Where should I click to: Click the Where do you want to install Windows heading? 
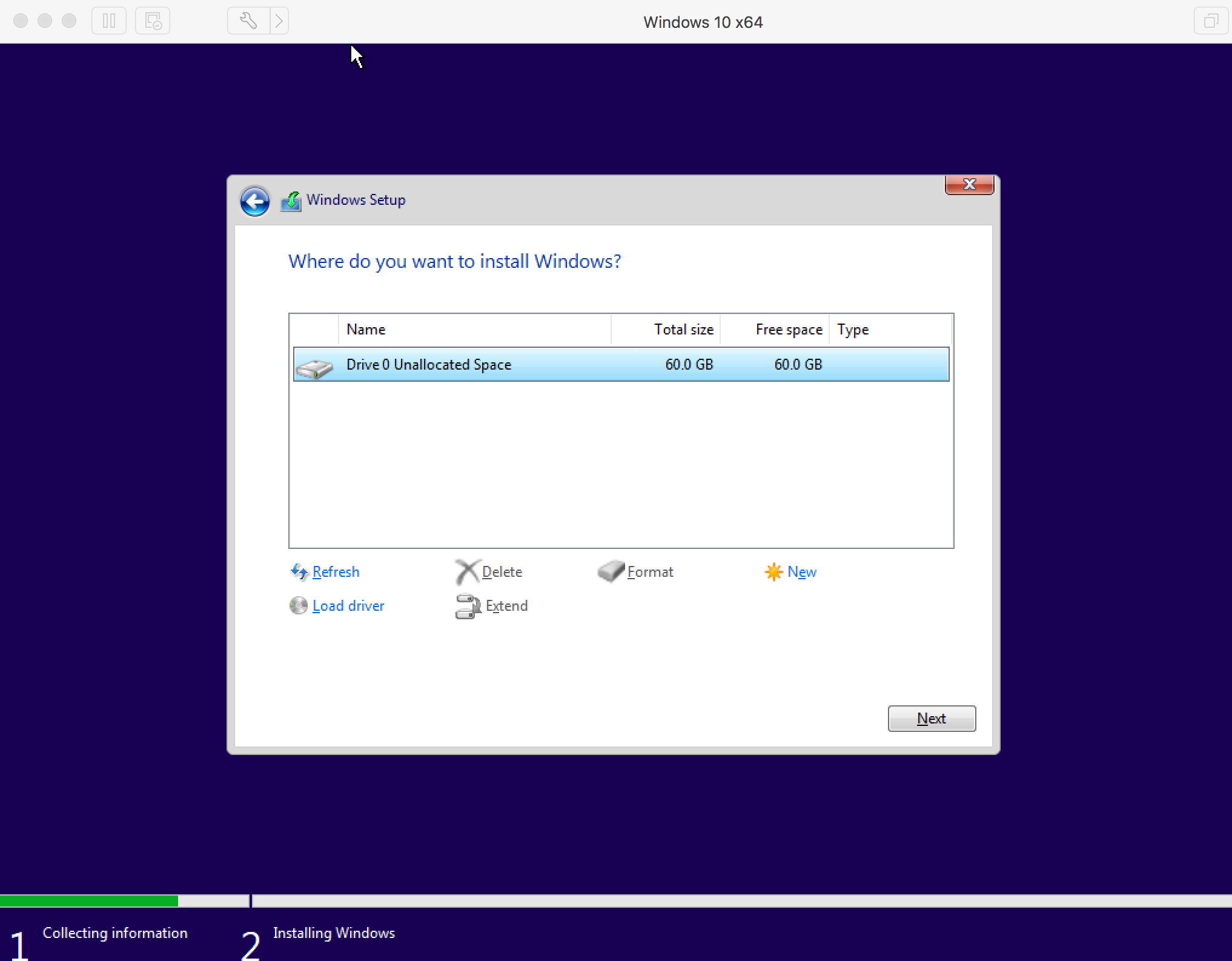point(455,261)
